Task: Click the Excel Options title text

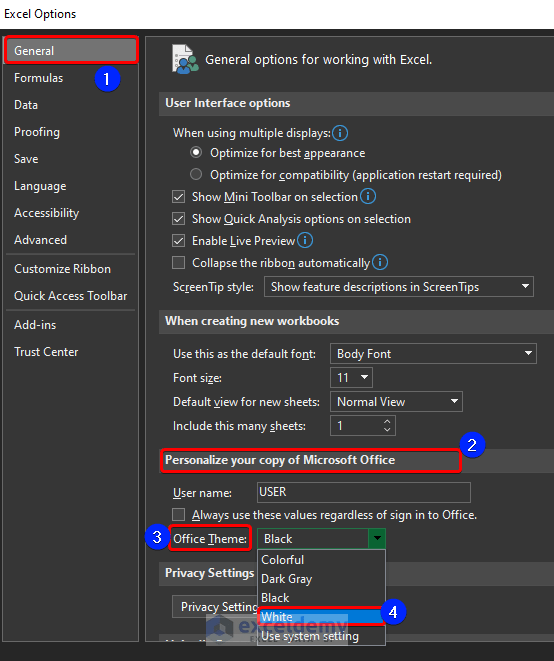Action: [x=40, y=14]
